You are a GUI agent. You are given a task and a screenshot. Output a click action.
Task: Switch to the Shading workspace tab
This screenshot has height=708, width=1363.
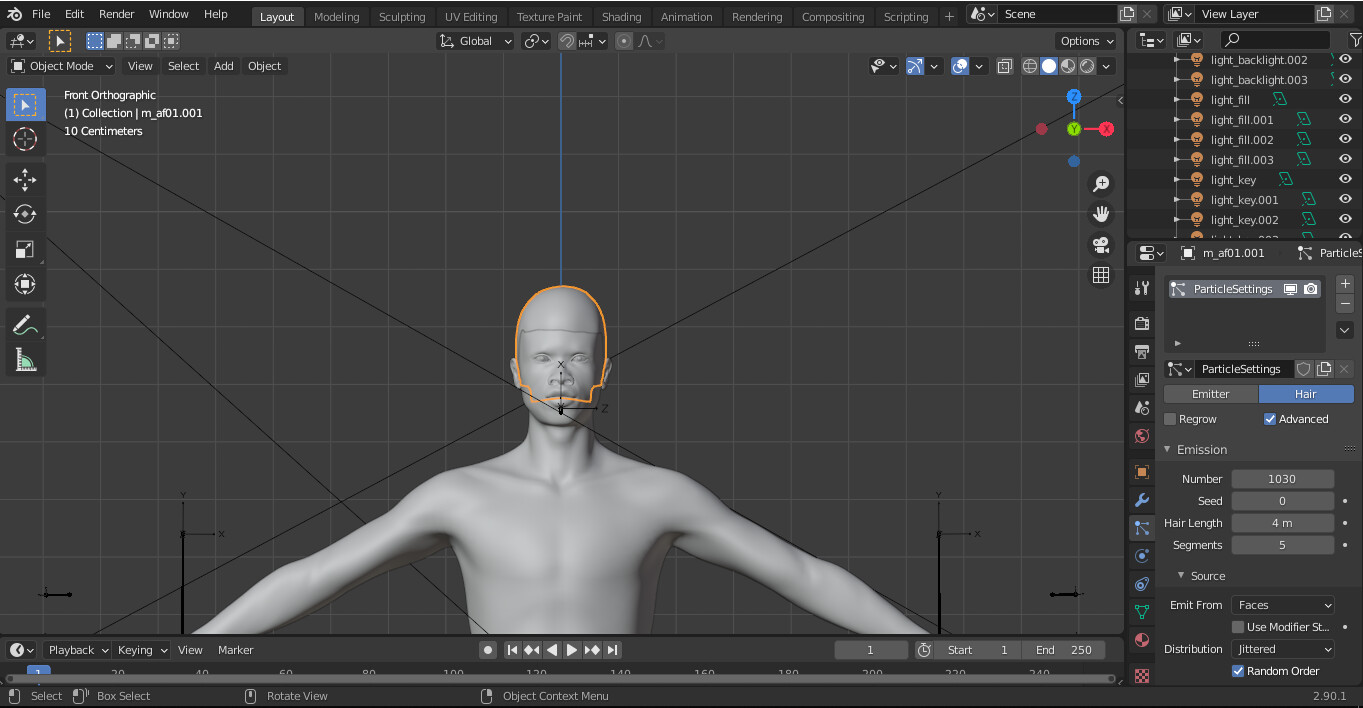pos(621,17)
